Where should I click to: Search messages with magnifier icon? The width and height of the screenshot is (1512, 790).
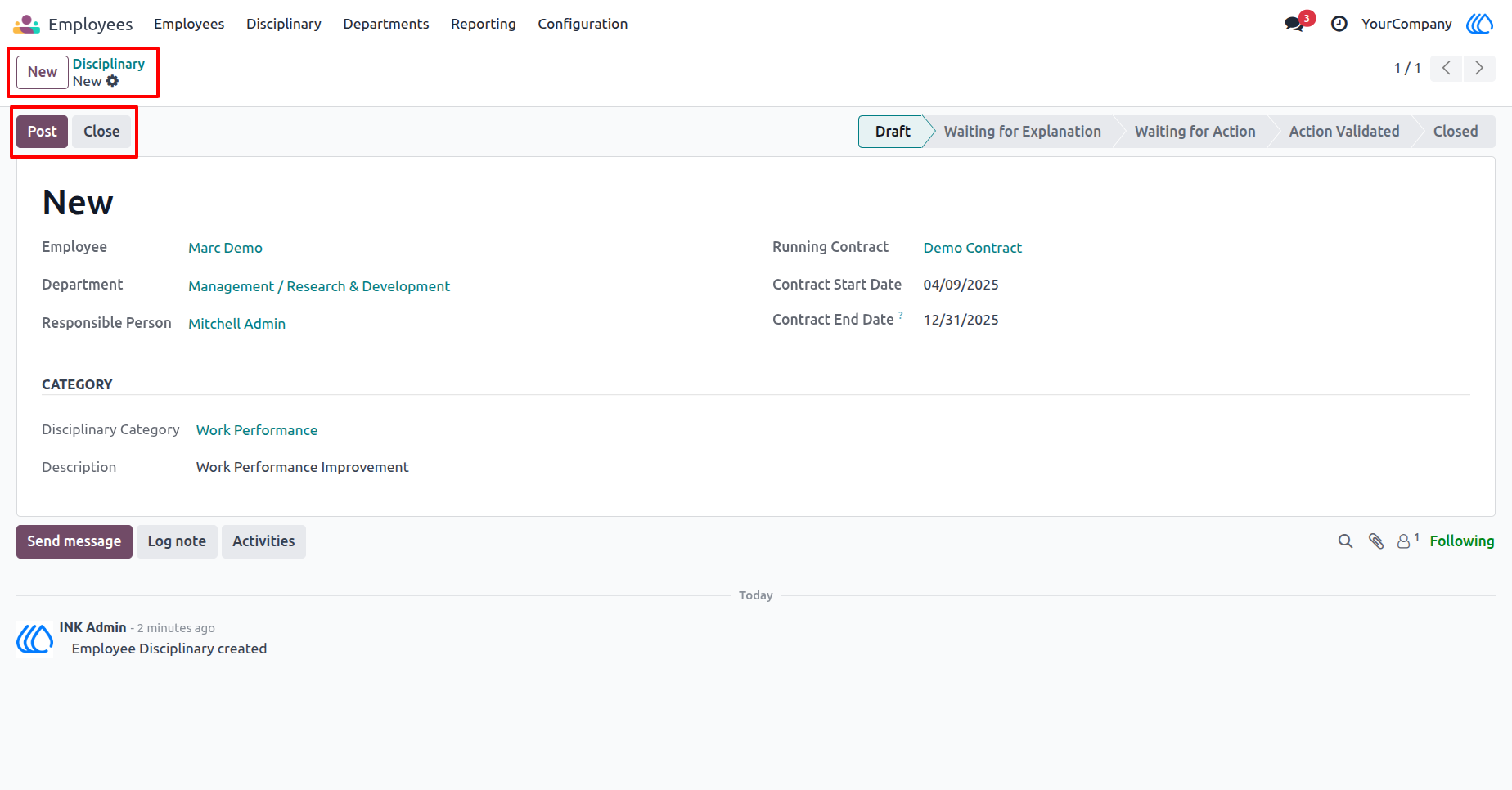(x=1345, y=541)
